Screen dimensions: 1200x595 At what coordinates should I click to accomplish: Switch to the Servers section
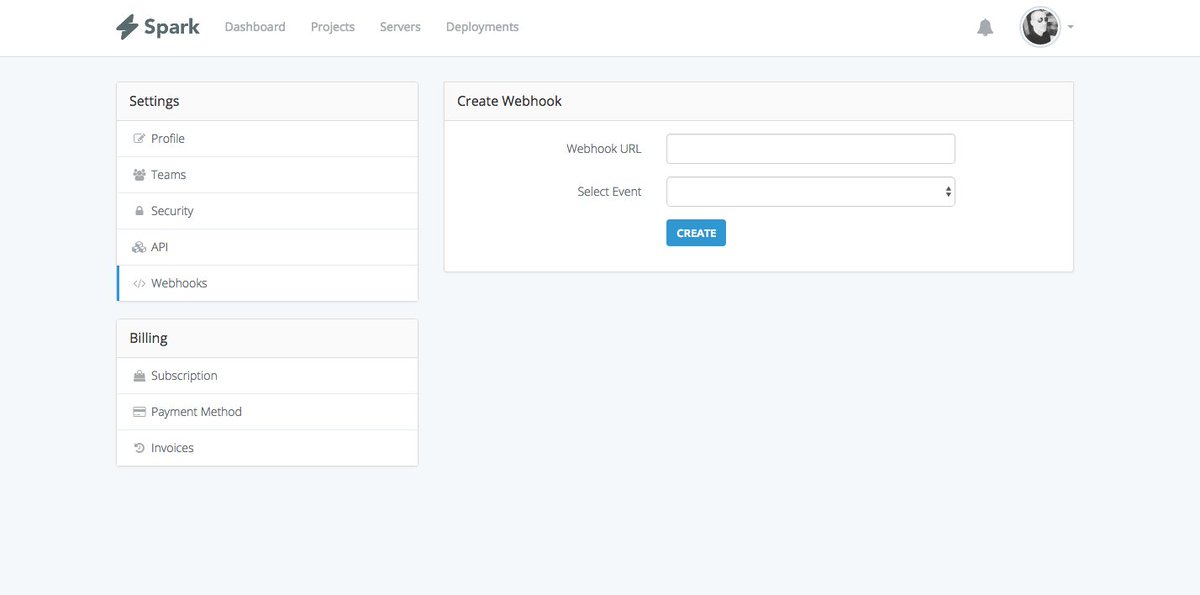(x=400, y=26)
